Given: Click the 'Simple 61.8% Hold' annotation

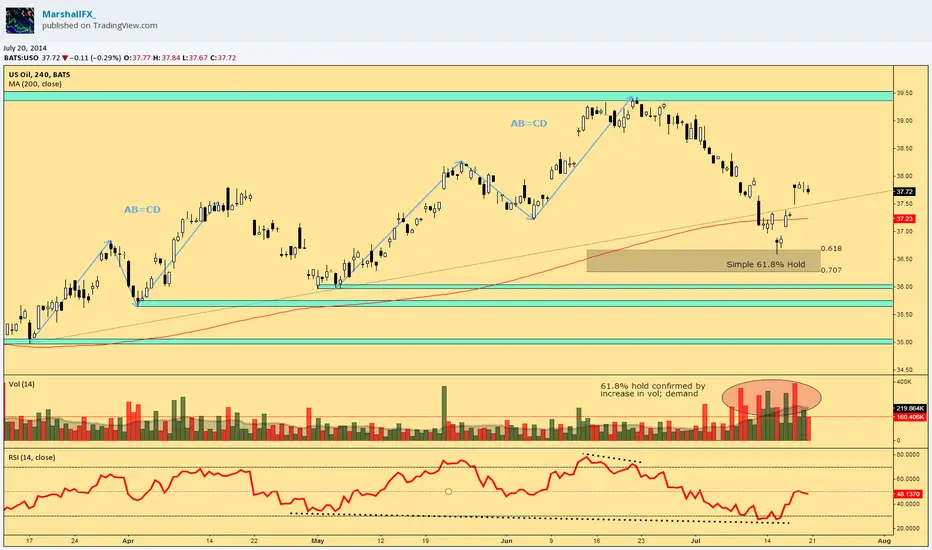Looking at the screenshot, I should 766,264.
